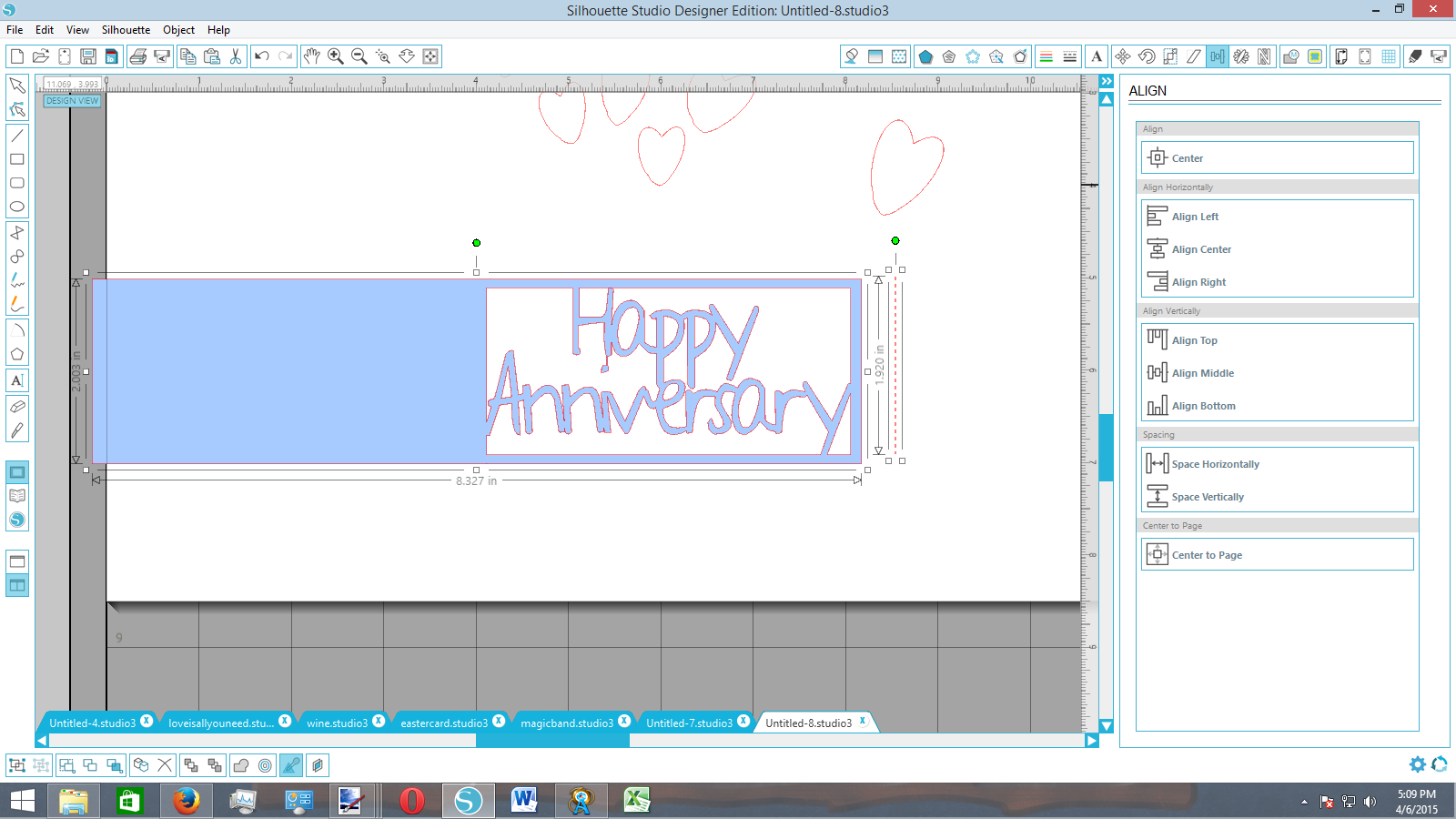Close the Untitled-7.studio3 tab
The image size is (1456, 819).
click(x=743, y=721)
